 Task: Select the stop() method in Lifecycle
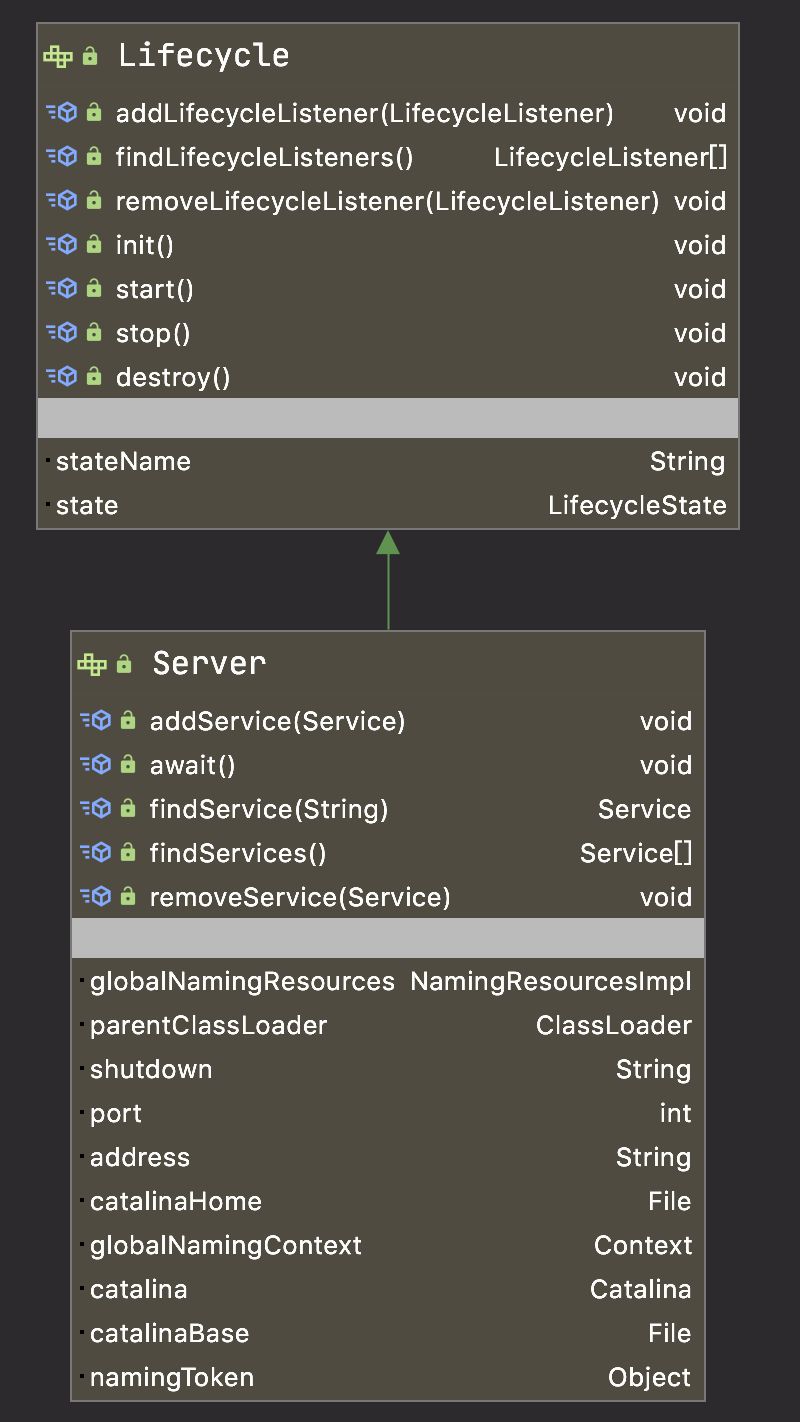[x=153, y=334]
